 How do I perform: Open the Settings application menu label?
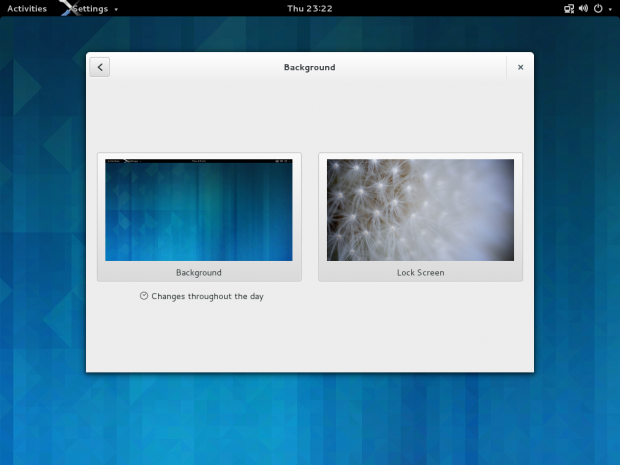(x=92, y=8)
